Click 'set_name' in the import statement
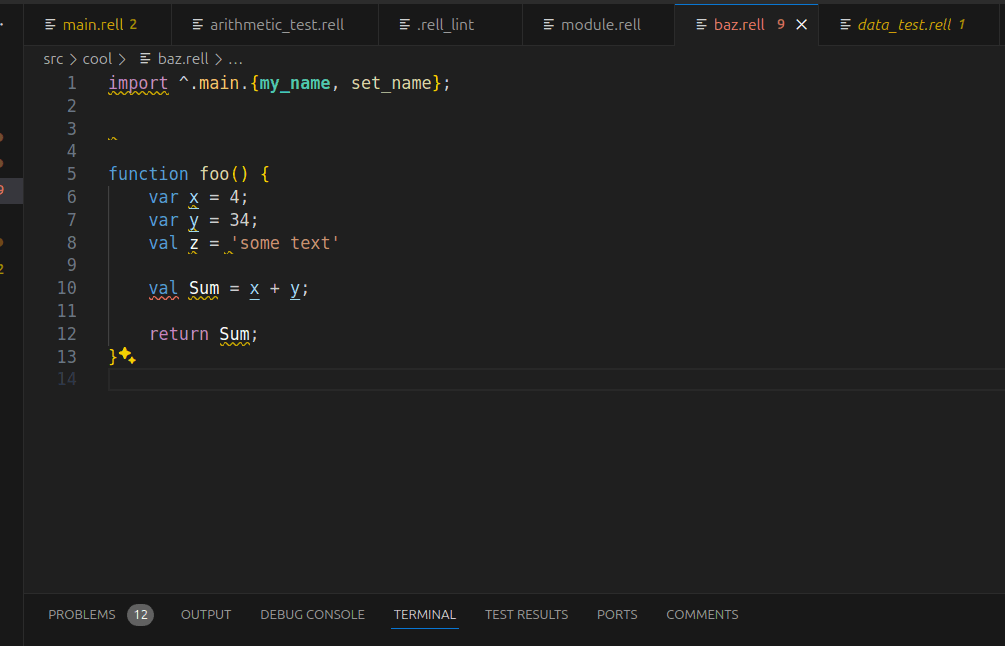The image size is (1005, 646). point(391,83)
